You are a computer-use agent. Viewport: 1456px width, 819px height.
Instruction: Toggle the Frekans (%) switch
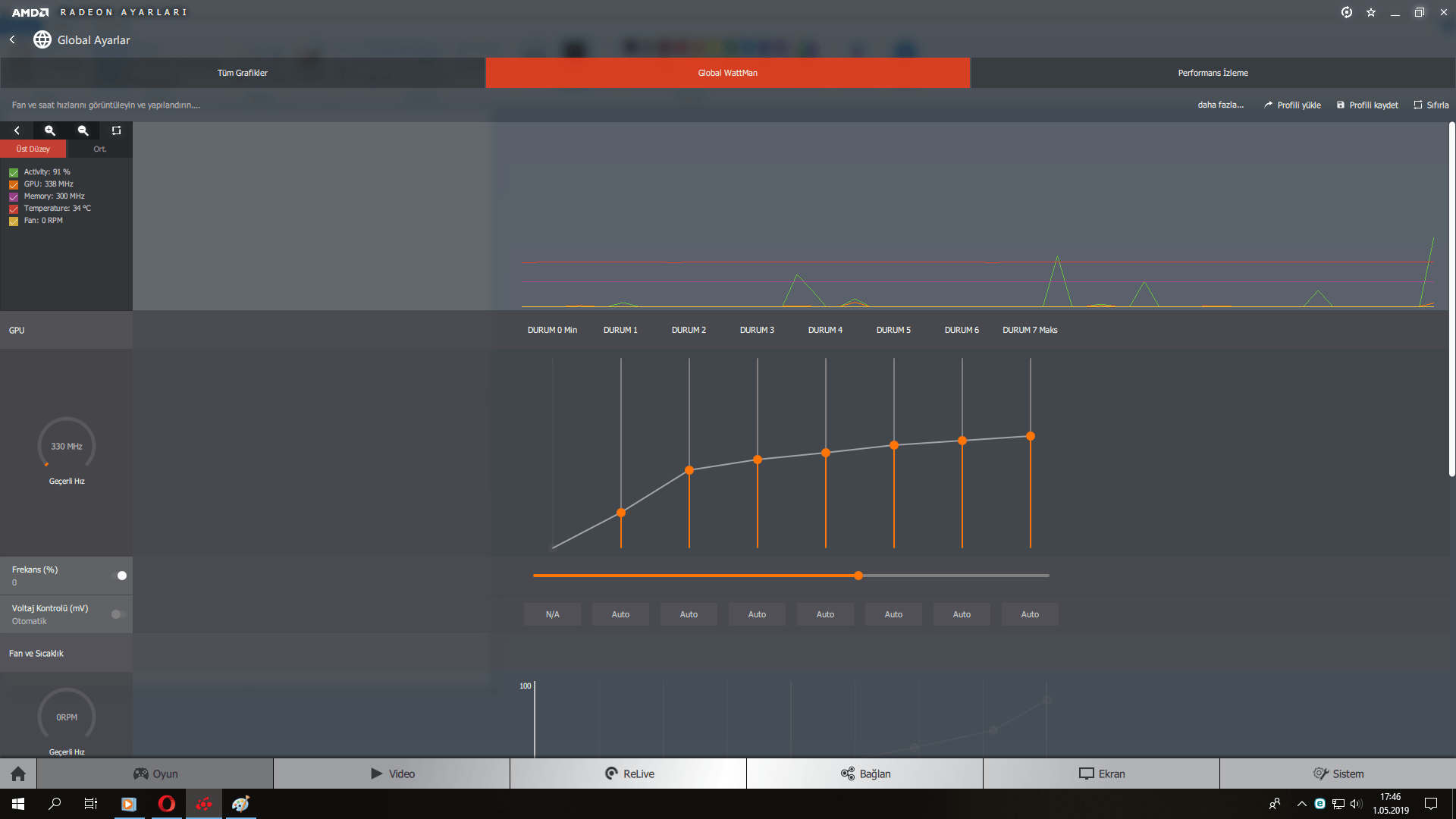[119, 576]
